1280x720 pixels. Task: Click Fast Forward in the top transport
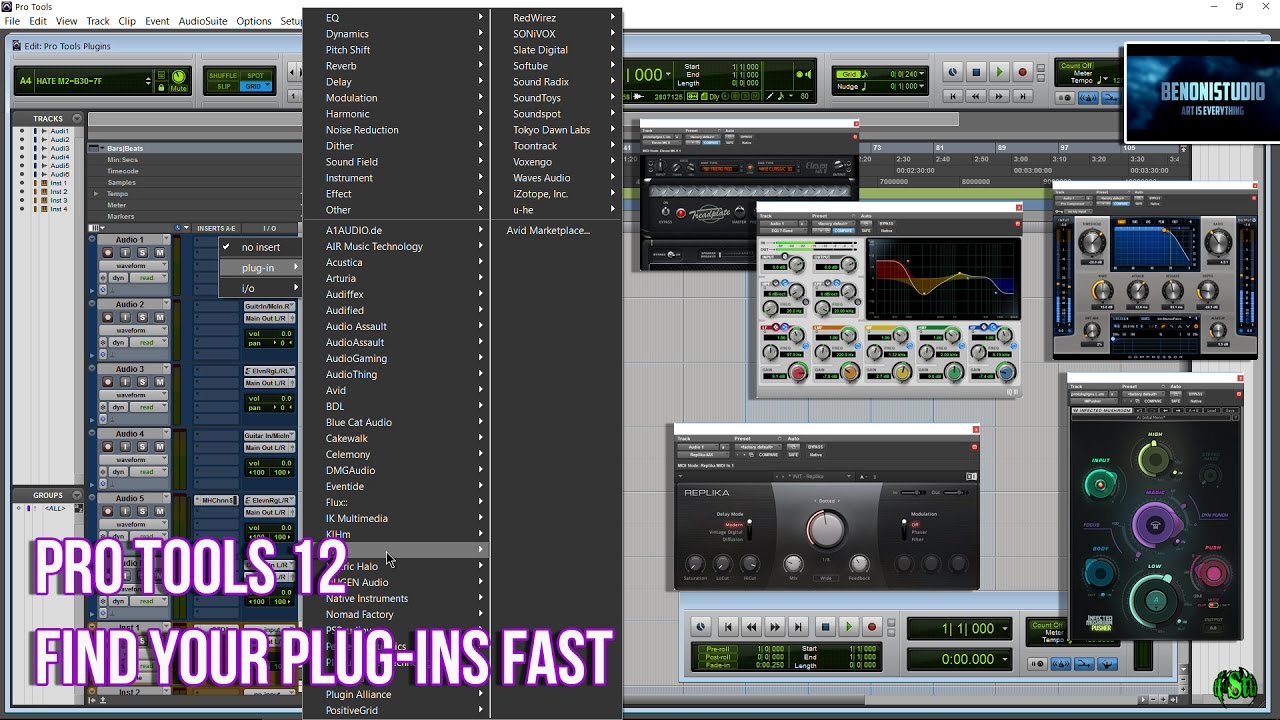[x=999, y=96]
